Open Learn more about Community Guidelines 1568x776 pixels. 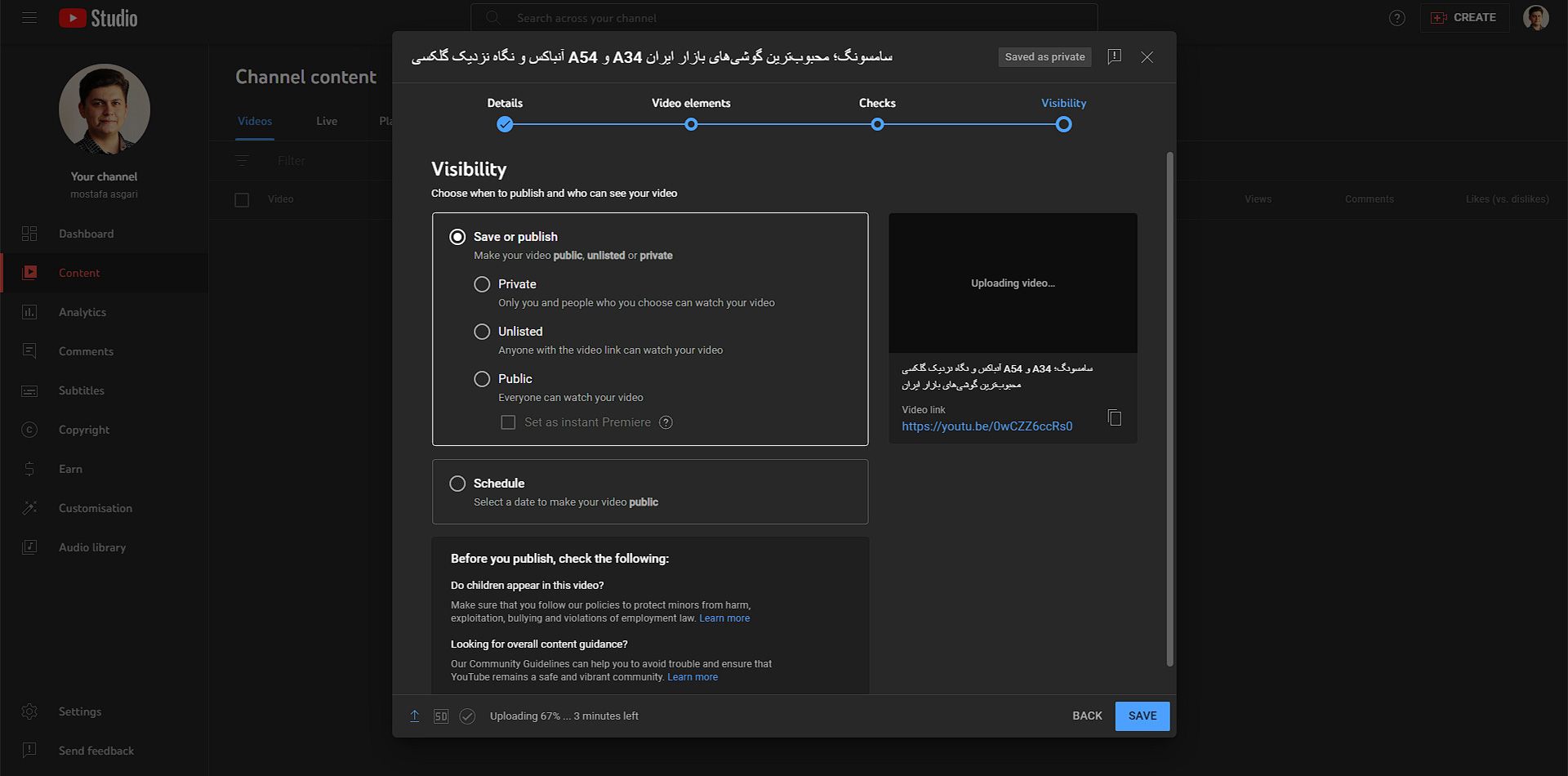[693, 677]
